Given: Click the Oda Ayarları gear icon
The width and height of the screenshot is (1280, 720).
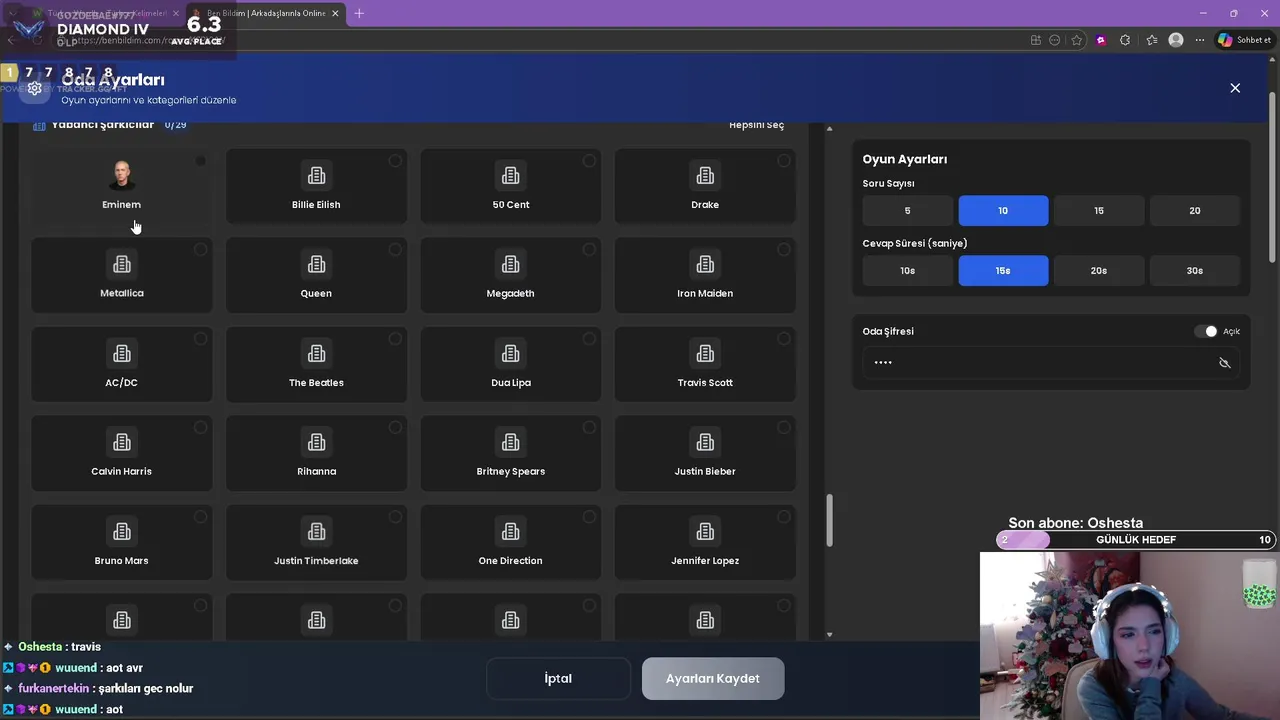Looking at the screenshot, I should coord(35,88).
